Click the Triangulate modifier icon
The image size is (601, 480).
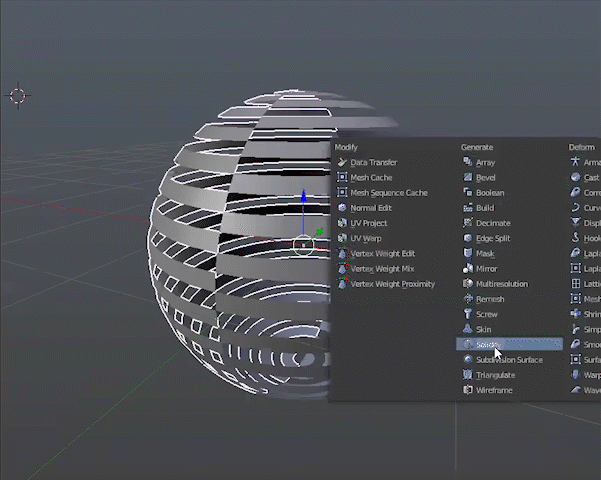[x=468, y=375]
